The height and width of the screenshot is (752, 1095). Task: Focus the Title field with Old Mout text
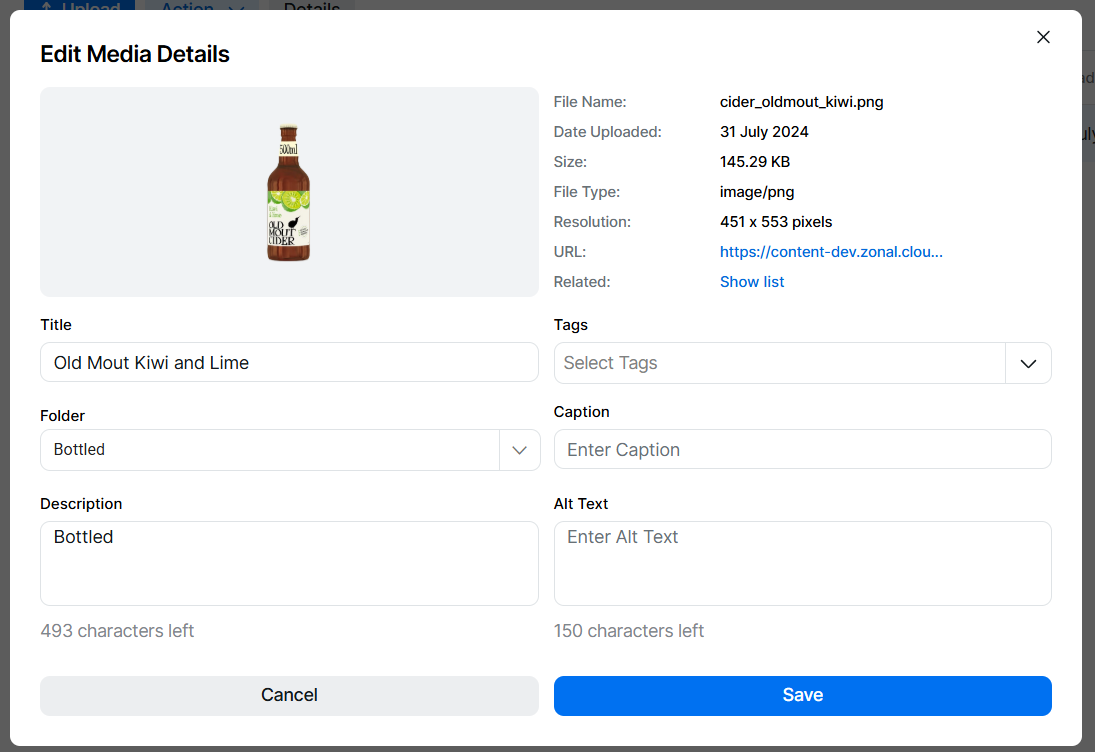289,363
